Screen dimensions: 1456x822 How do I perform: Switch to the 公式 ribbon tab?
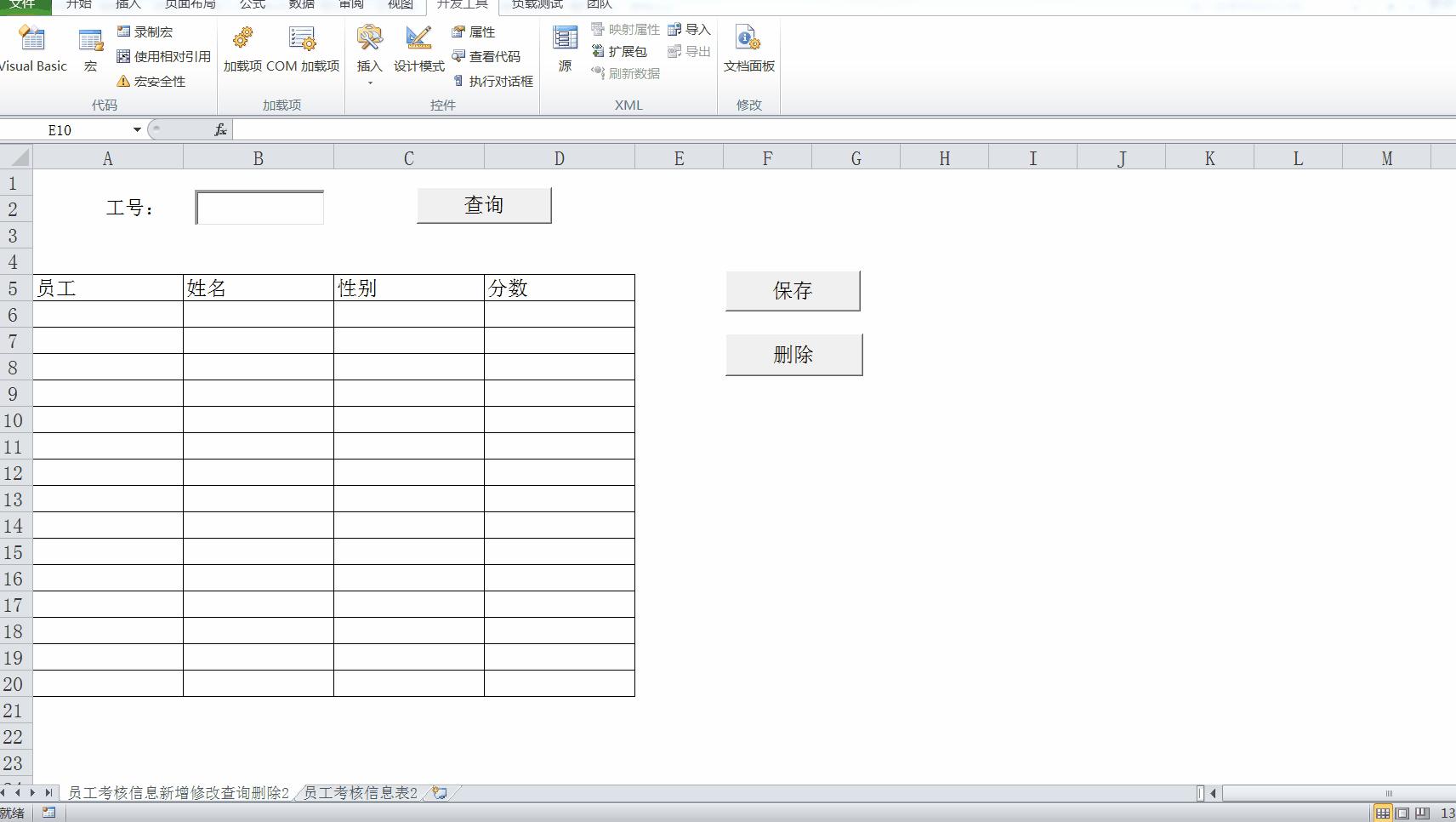tap(251, 5)
